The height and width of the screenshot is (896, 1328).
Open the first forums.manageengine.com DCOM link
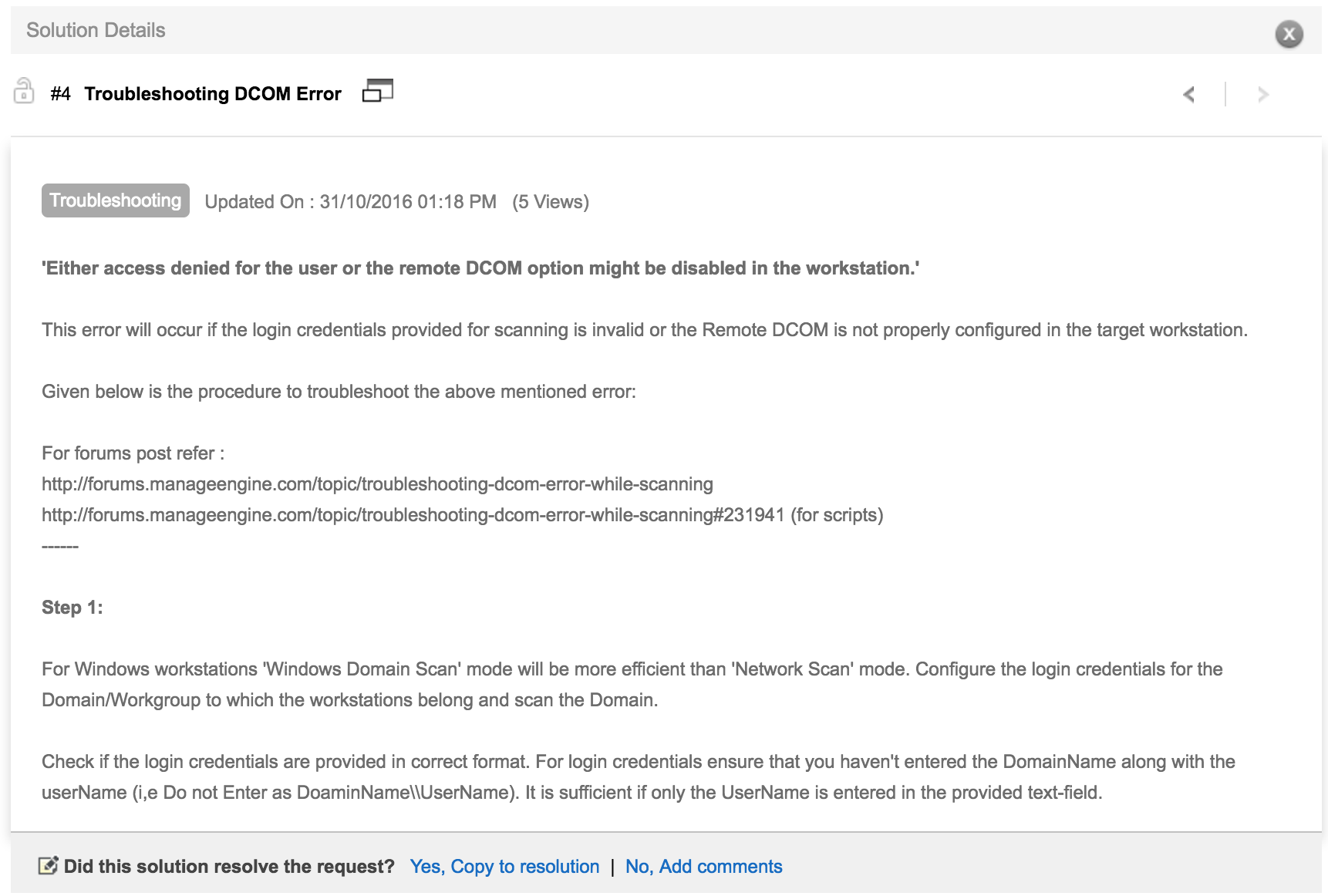point(377,484)
